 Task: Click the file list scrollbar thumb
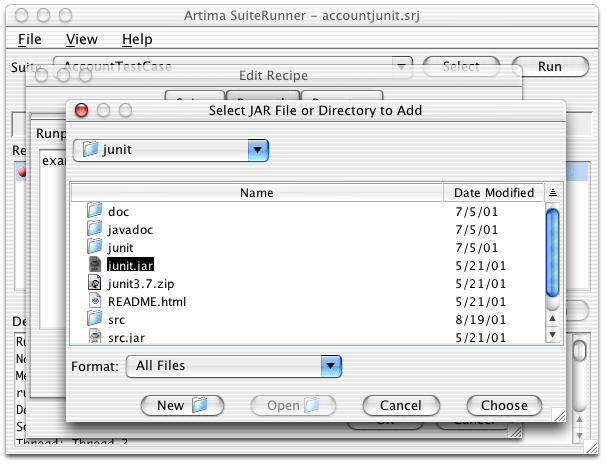point(553,253)
